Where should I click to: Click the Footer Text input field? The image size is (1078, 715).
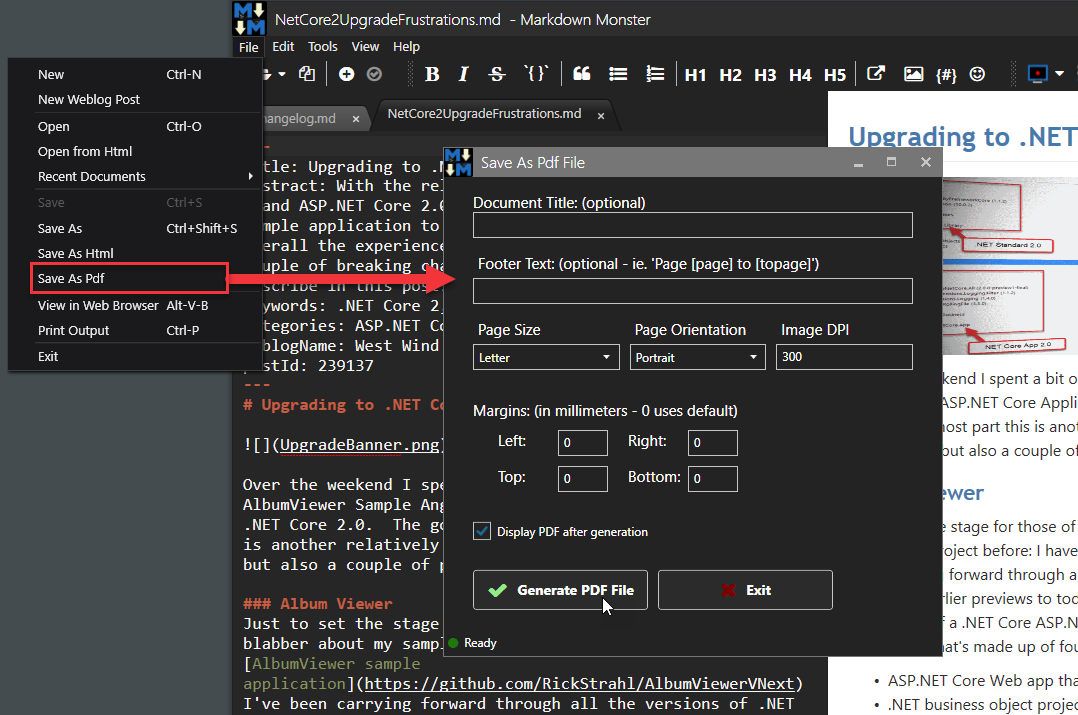[x=692, y=291]
